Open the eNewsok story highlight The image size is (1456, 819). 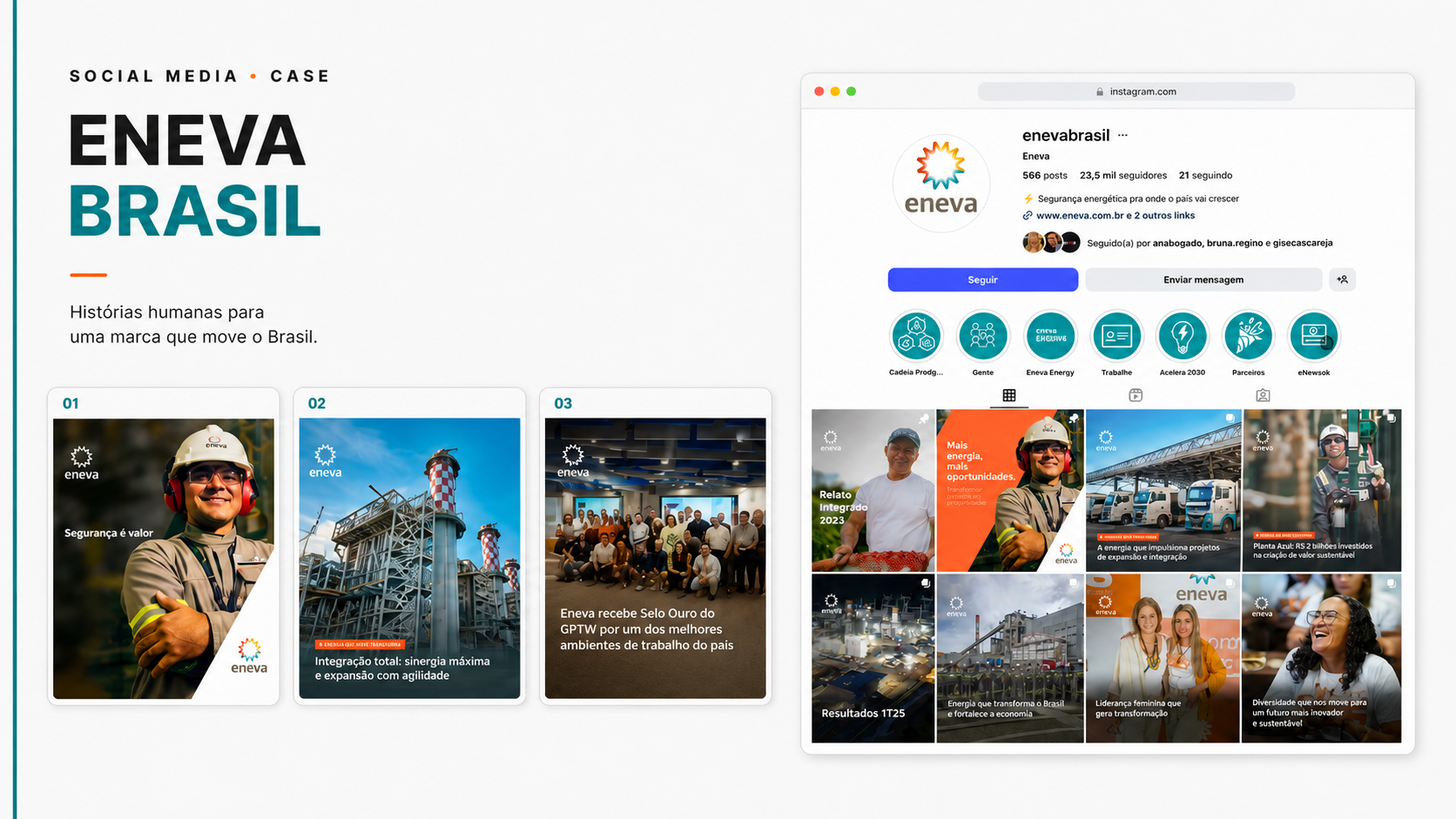coord(1314,336)
